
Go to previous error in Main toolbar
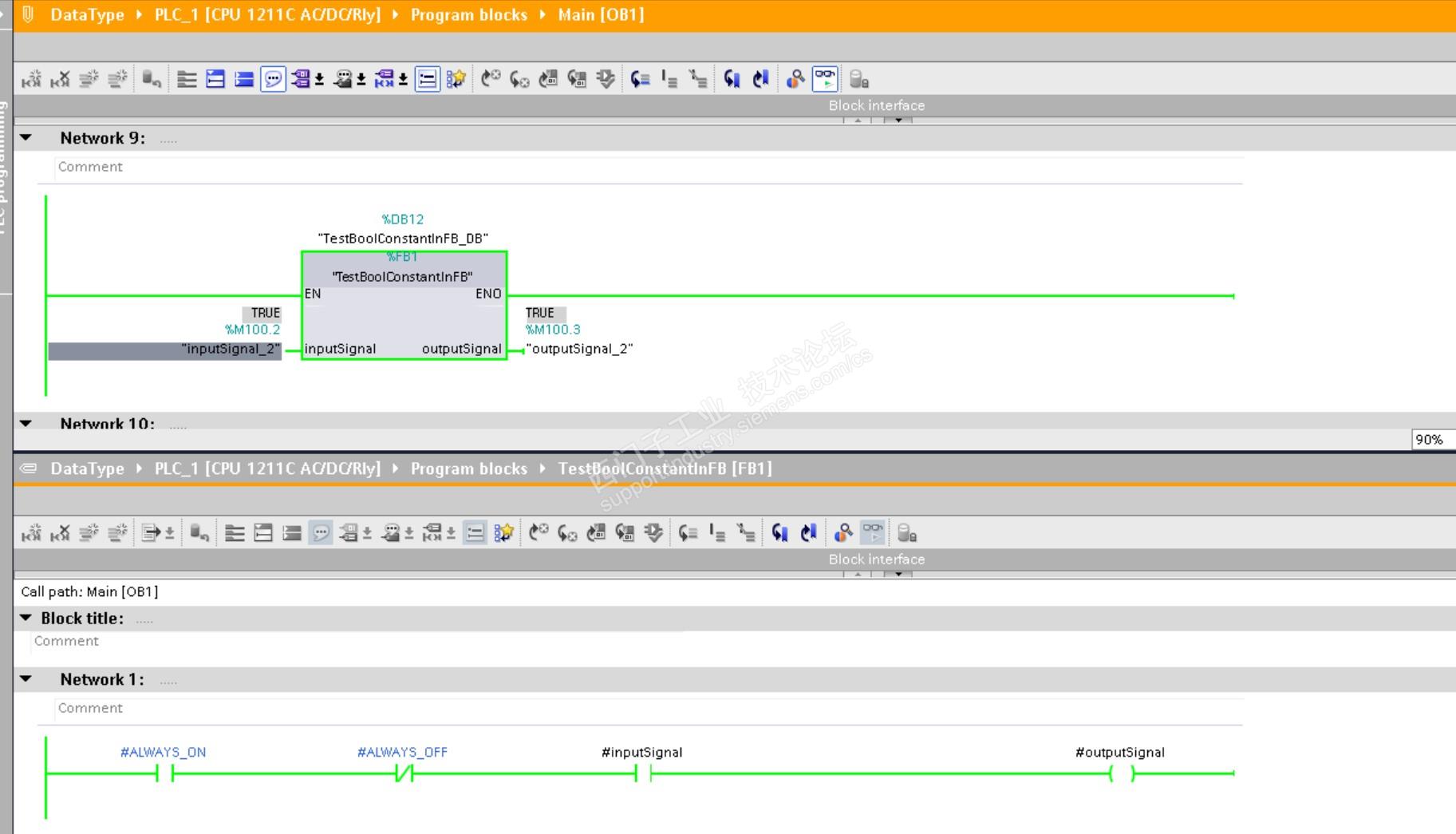491,79
